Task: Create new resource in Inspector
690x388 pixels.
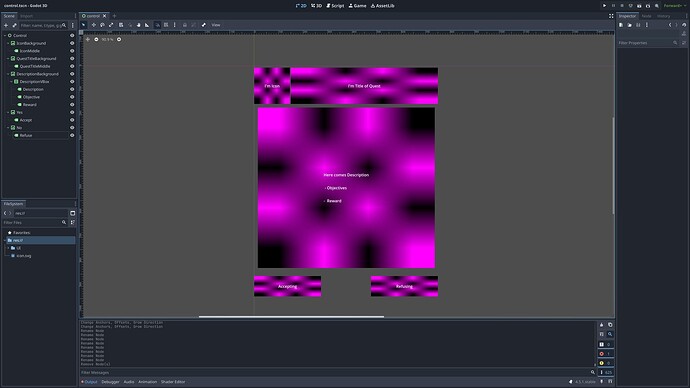Action: 621,25
